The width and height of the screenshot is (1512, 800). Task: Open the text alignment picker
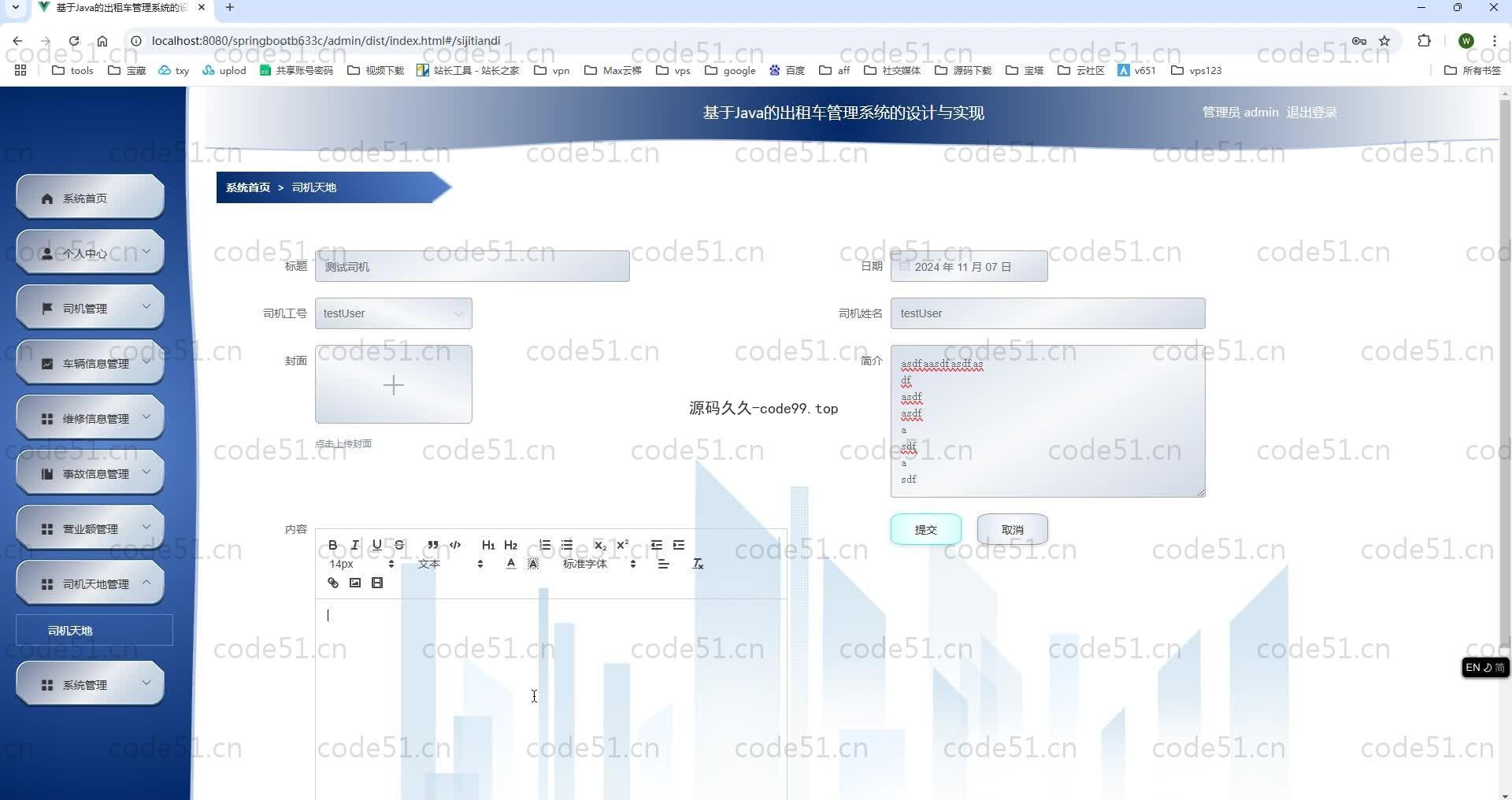click(663, 564)
